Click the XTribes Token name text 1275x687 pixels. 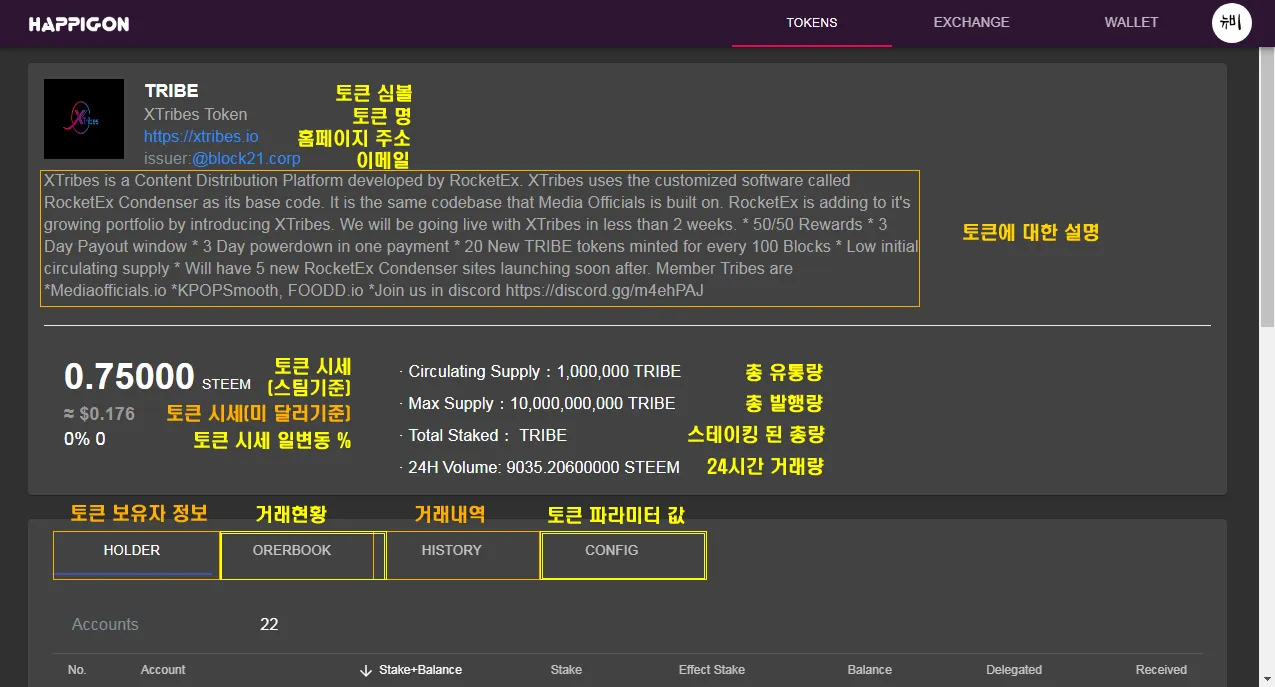click(195, 115)
